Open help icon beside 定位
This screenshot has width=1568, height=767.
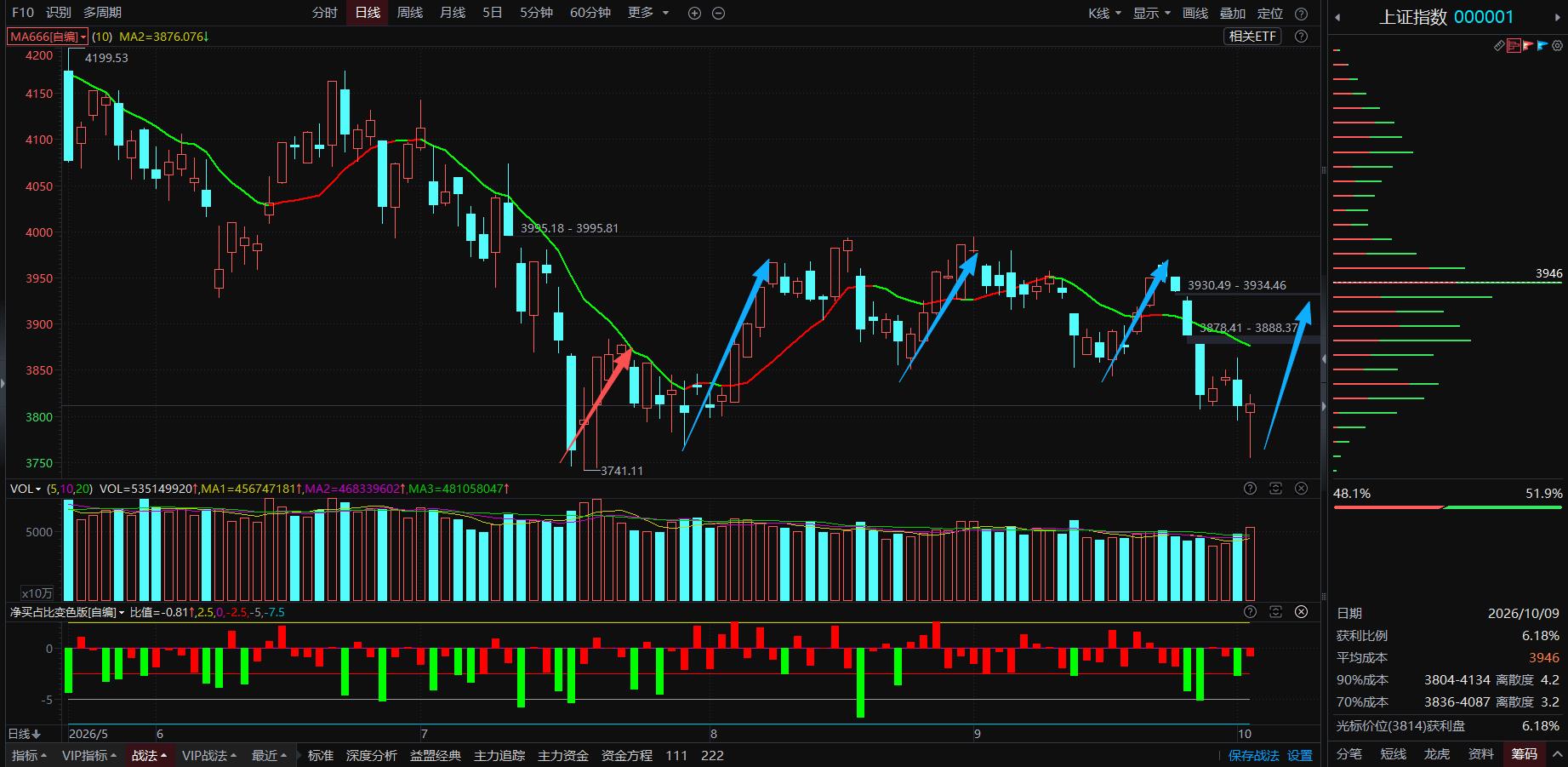(1301, 13)
